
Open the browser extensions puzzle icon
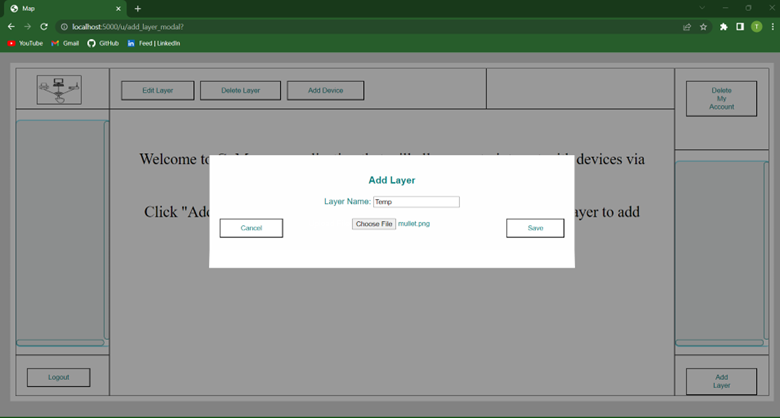[724, 27]
